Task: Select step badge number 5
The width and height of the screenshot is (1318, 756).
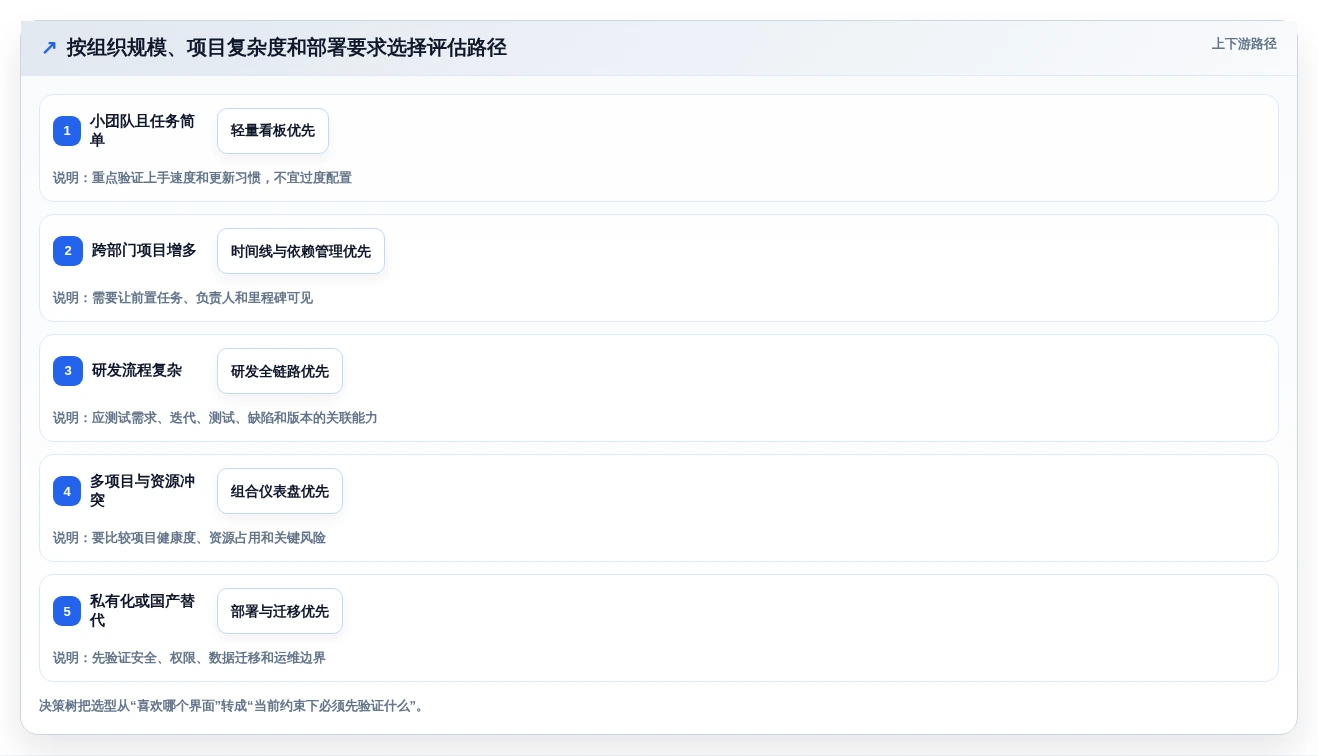Action: (67, 611)
